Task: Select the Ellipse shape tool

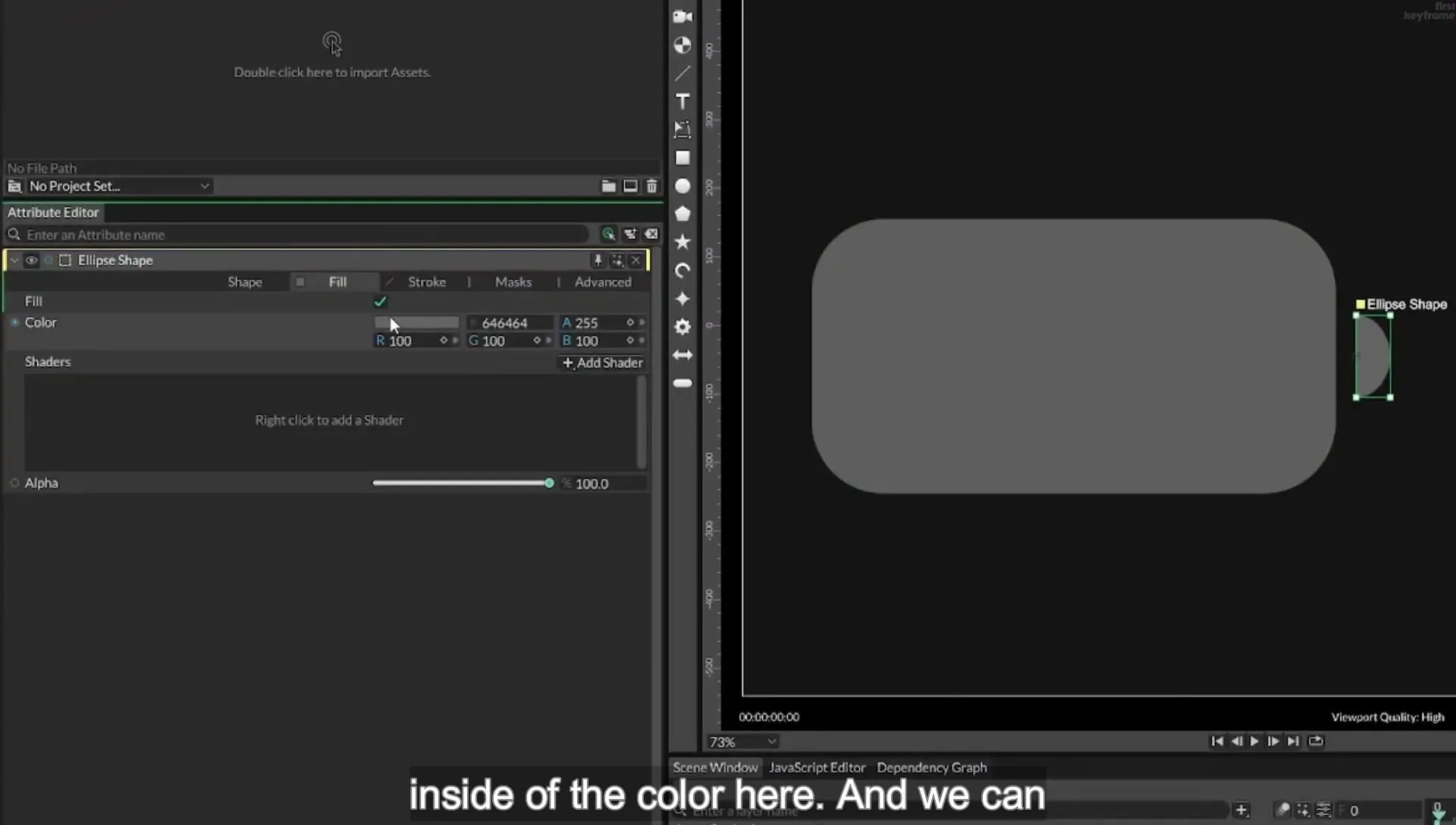Action: (x=682, y=186)
